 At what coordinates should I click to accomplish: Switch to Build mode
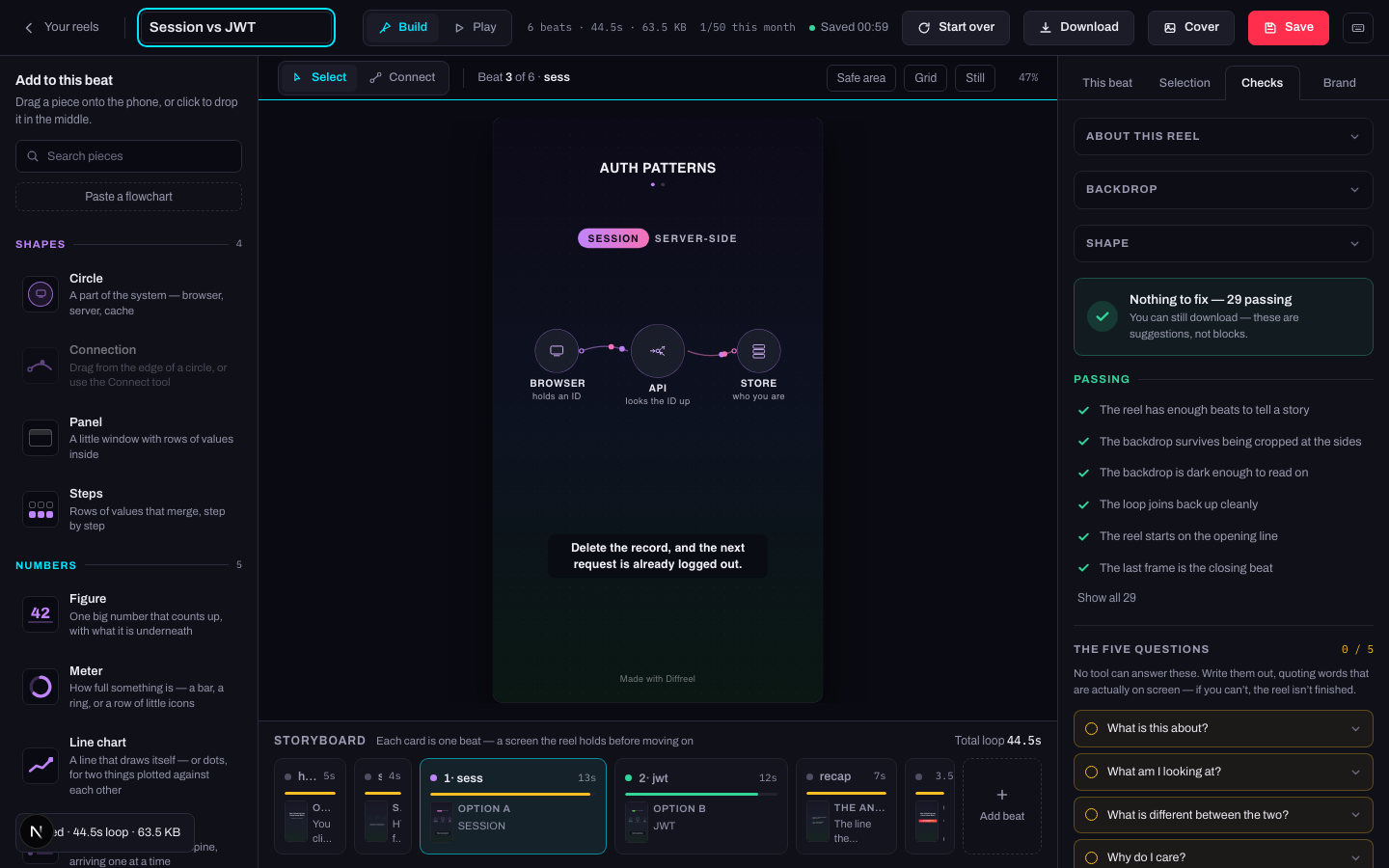pyautogui.click(x=403, y=27)
